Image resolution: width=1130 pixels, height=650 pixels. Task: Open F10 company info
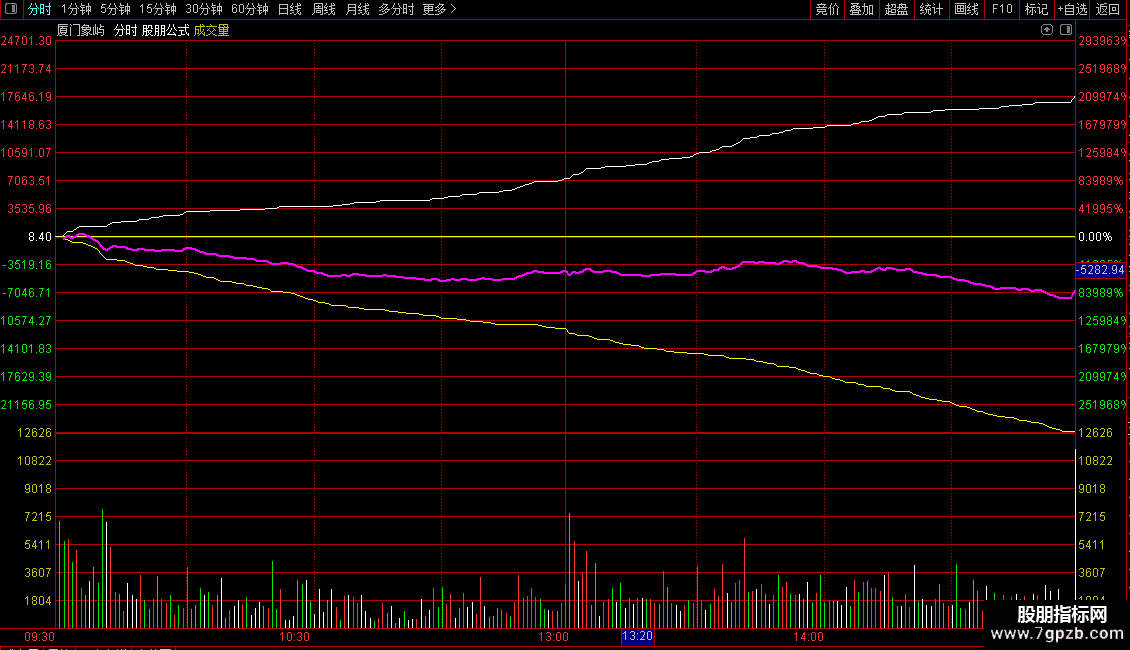click(1002, 9)
